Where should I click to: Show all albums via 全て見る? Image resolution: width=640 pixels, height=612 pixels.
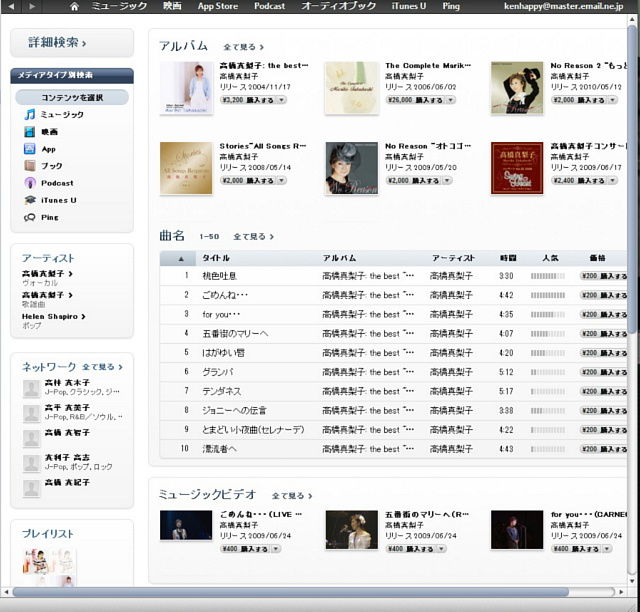(243, 47)
